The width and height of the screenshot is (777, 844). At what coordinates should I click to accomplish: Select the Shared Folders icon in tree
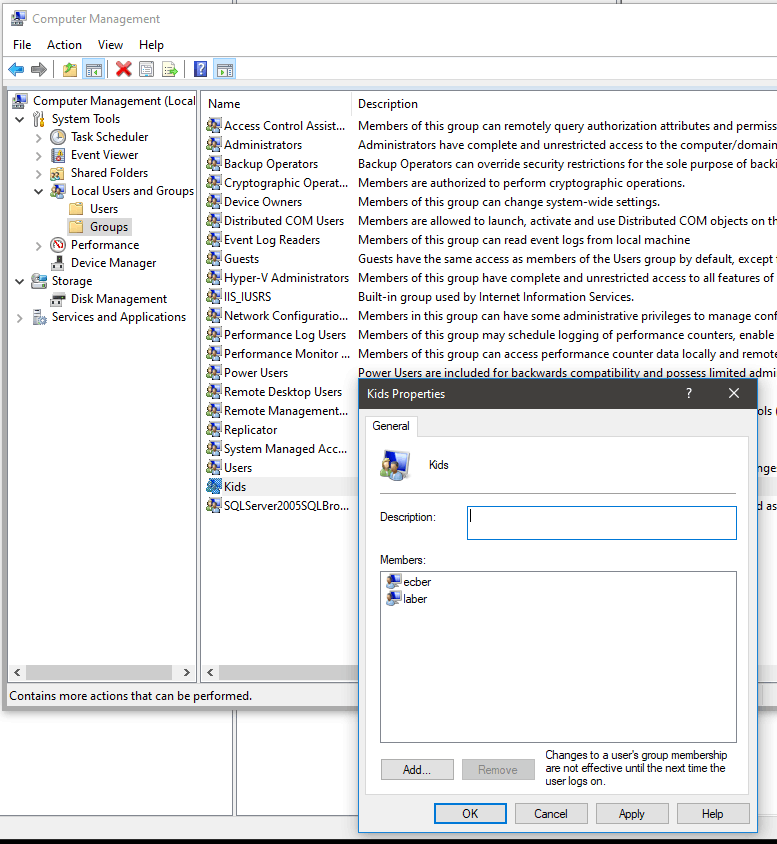57,173
